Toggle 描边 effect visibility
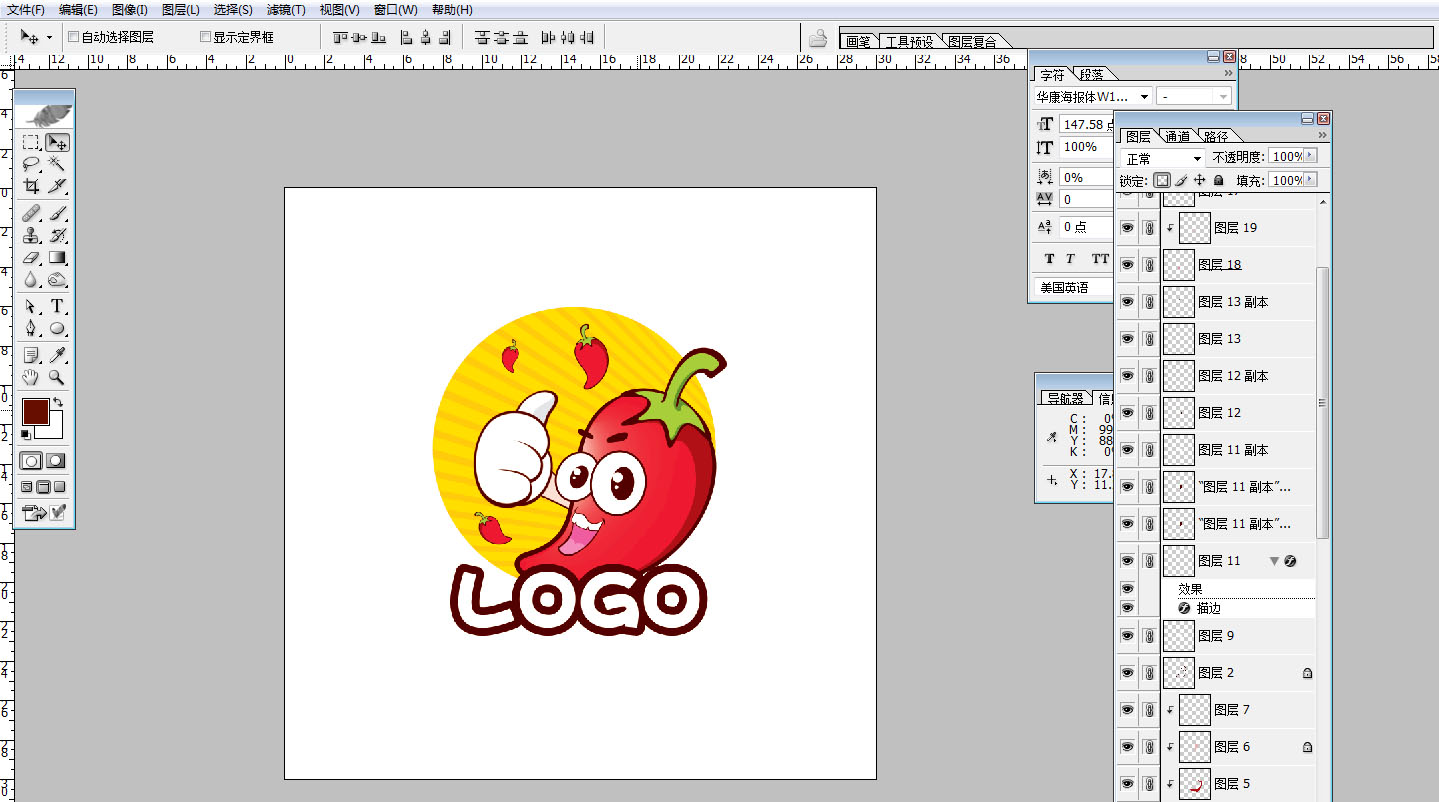The height and width of the screenshot is (802, 1439). (1128, 608)
